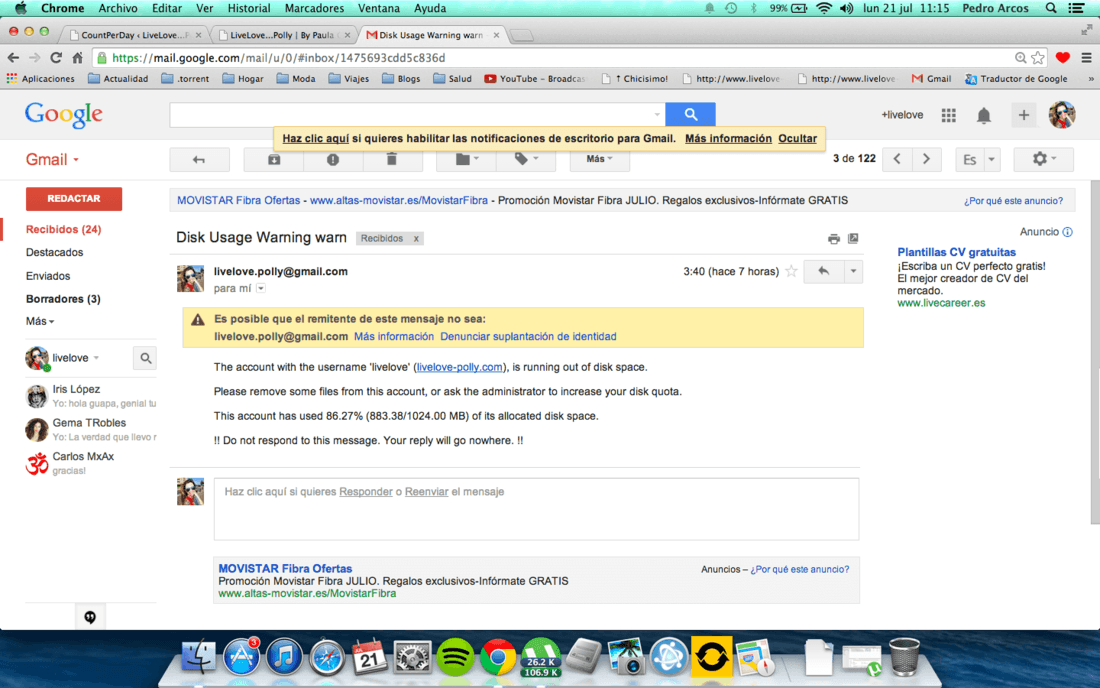Click the REDACTAR compose button
This screenshot has height=688, width=1100.
click(74, 198)
